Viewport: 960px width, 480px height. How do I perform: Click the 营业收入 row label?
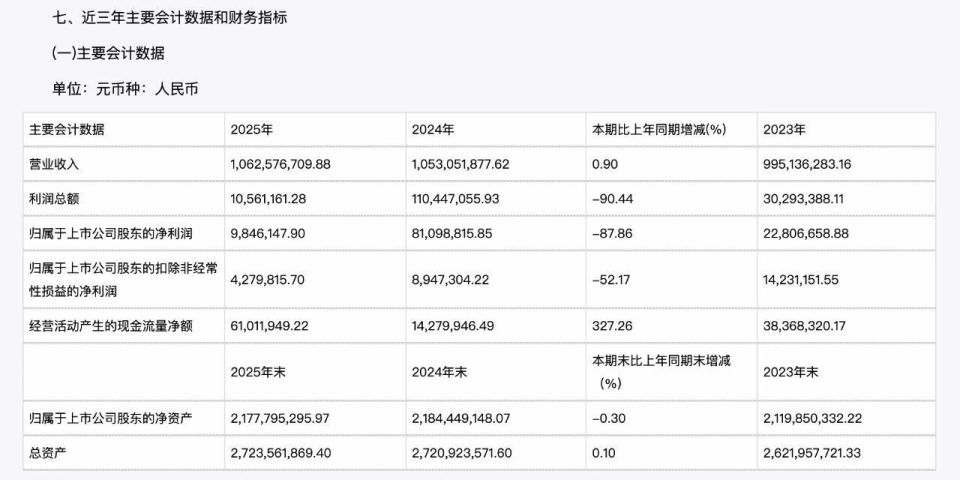coord(54,163)
